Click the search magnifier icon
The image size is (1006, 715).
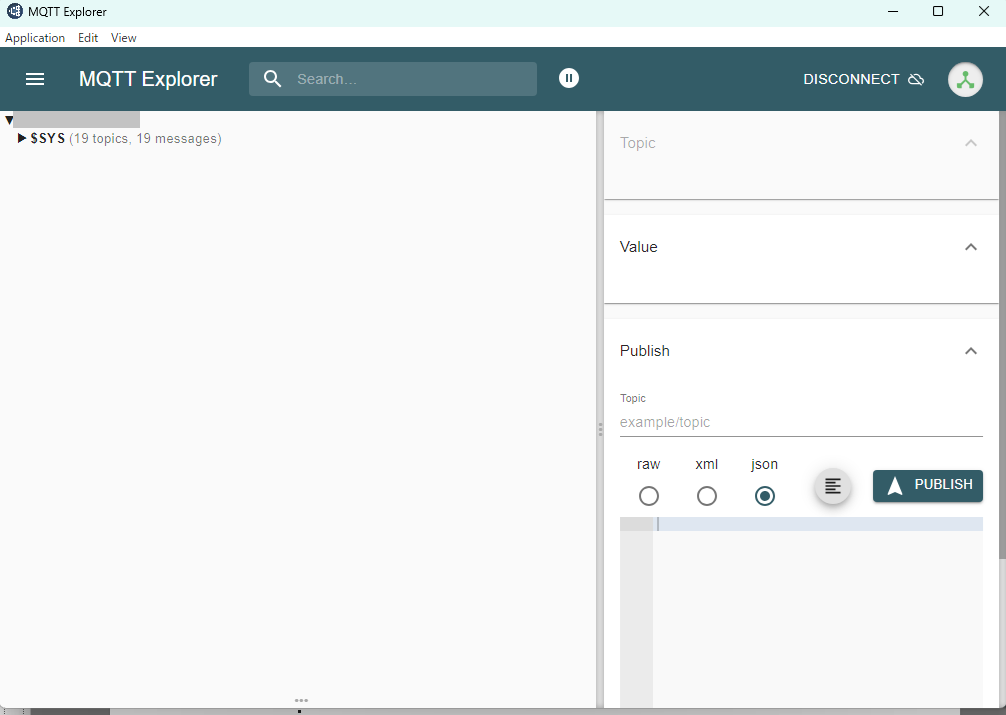tap(272, 79)
